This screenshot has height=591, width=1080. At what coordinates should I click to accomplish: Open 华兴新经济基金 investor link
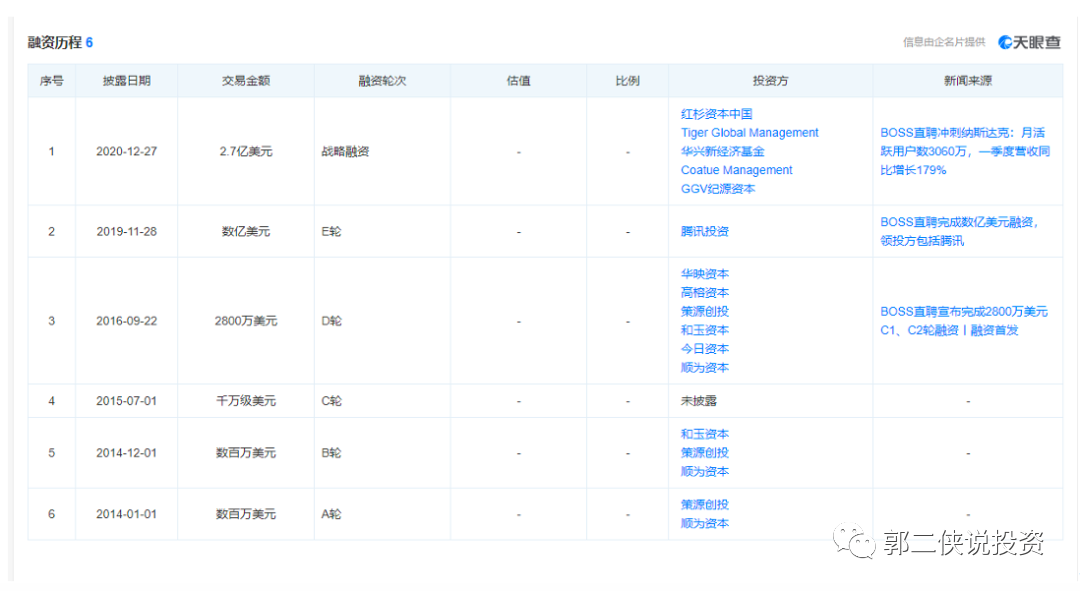[723, 152]
